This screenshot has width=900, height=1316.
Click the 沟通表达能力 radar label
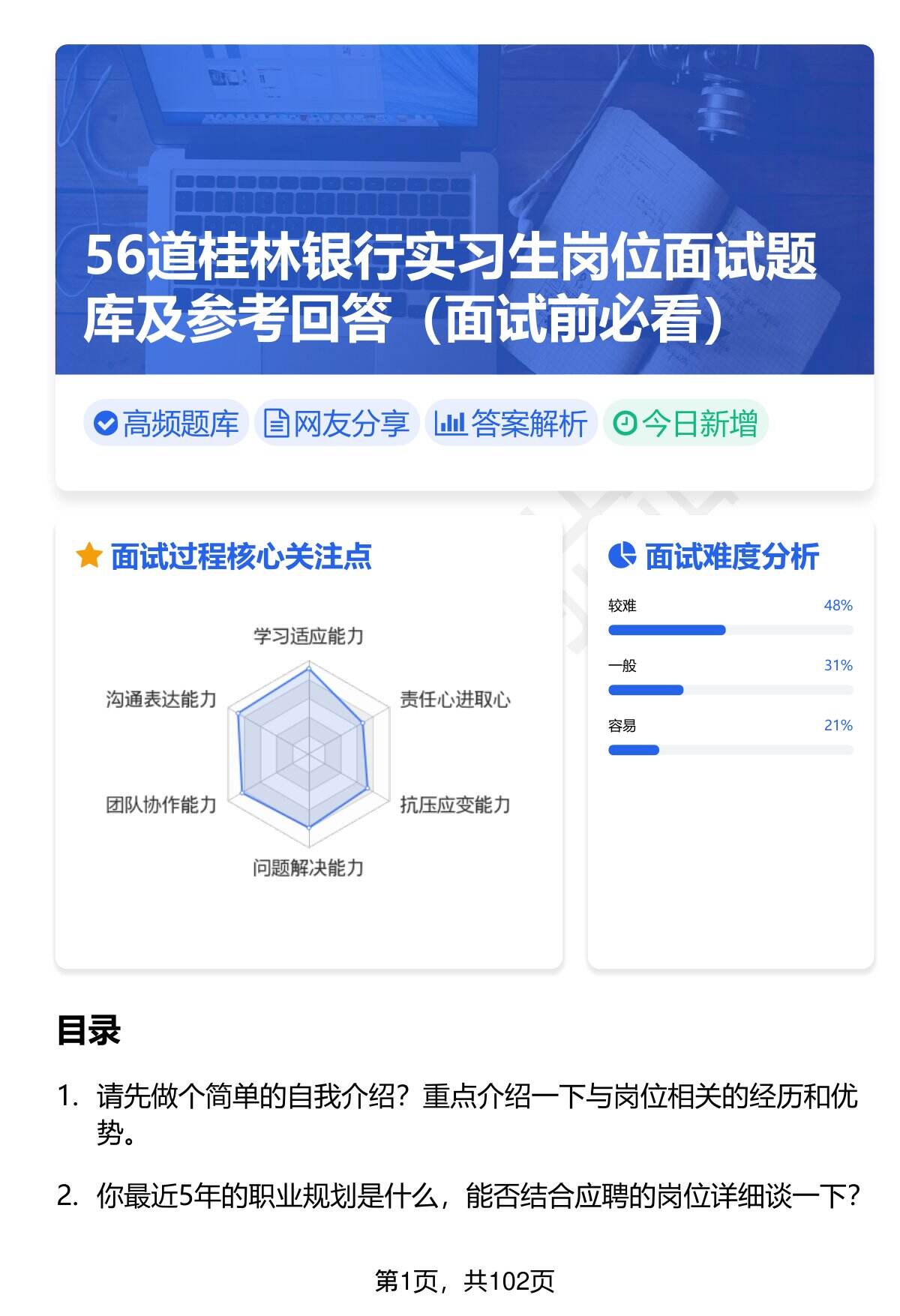(x=161, y=700)
